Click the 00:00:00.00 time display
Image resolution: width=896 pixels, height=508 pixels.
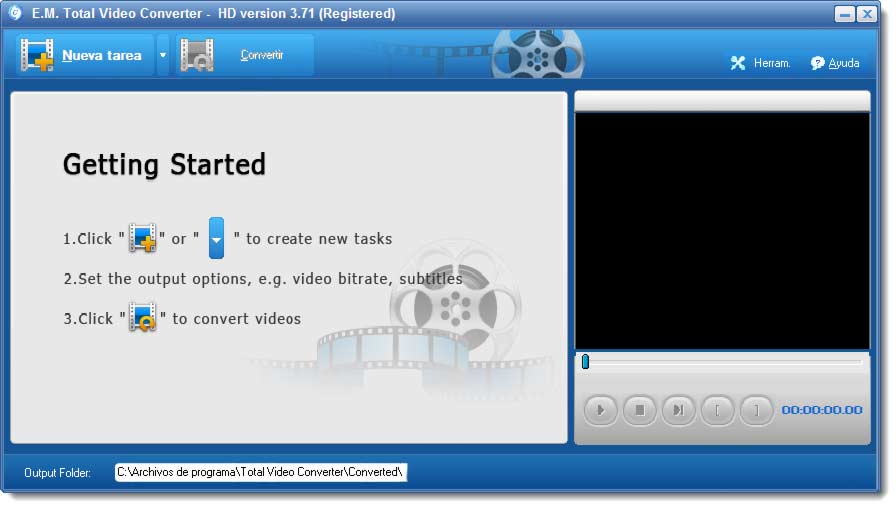(x=822, y=410)
